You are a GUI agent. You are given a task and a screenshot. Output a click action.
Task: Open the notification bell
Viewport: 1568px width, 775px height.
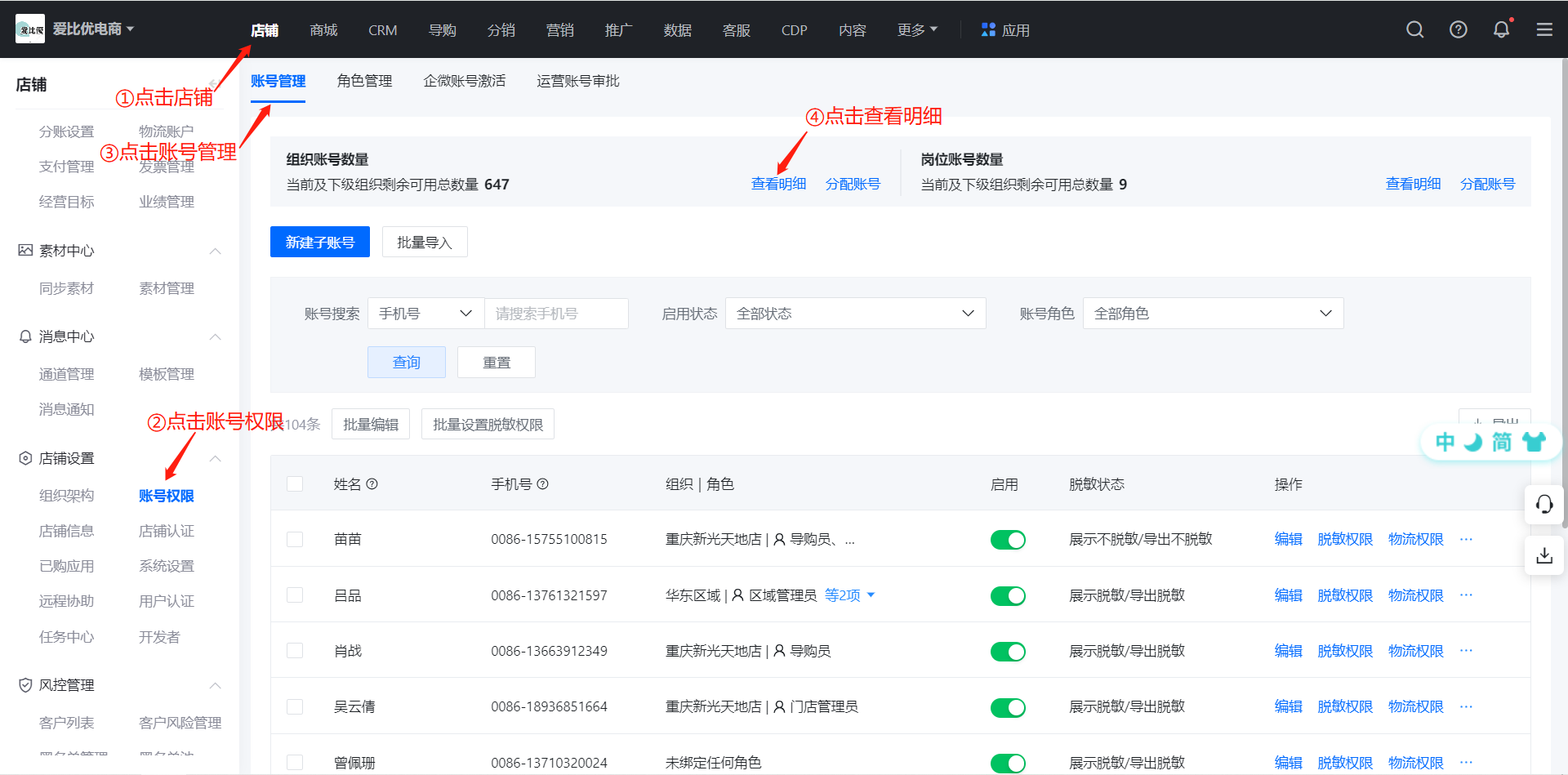(1502, 30)
